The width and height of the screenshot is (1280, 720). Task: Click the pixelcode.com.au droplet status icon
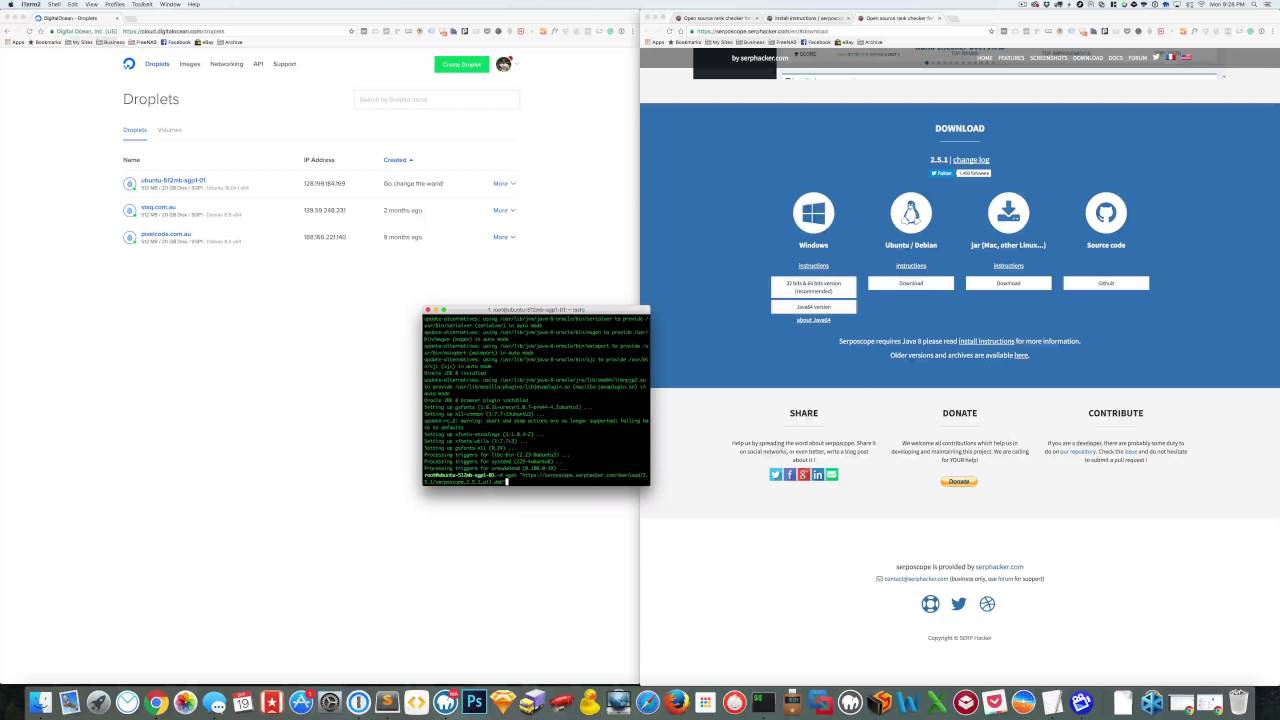(x=129, y=237)
